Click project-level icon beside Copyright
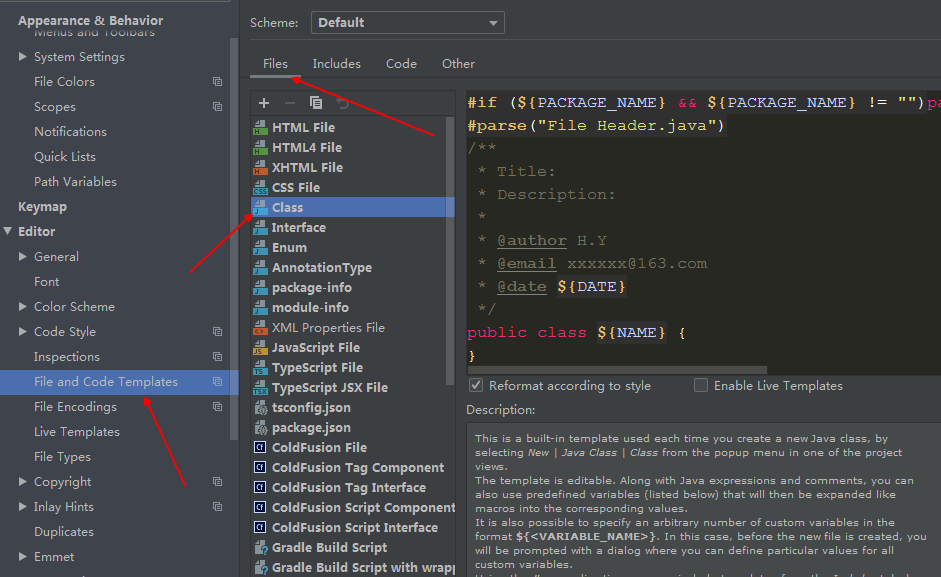 pyautogui.click(x=217, y=482)
